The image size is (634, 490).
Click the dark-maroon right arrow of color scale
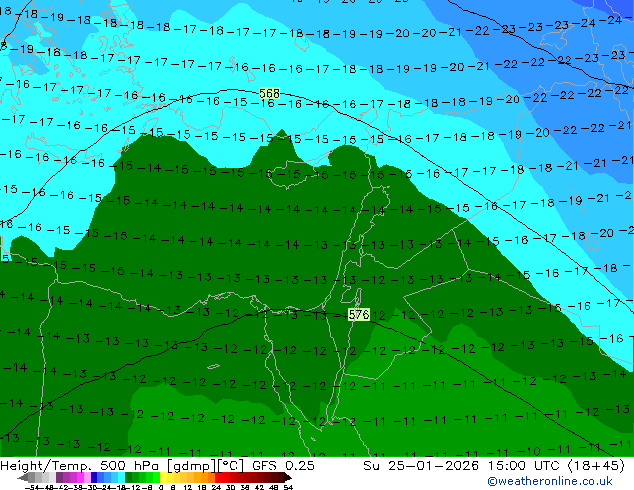pyautogui.click(x=288, y=478)
